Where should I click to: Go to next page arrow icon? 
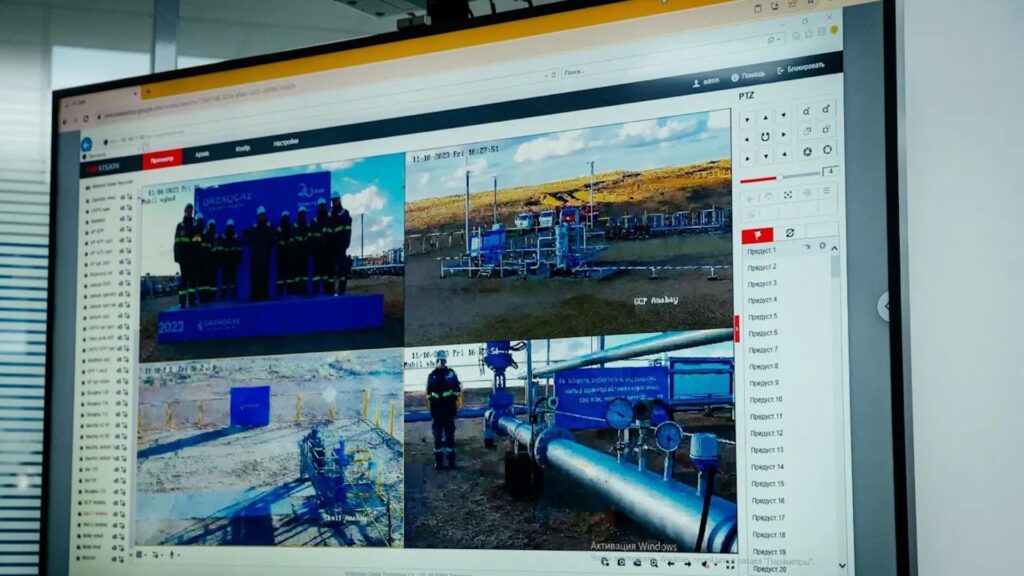pyautogui.click(x=688, y=564)
